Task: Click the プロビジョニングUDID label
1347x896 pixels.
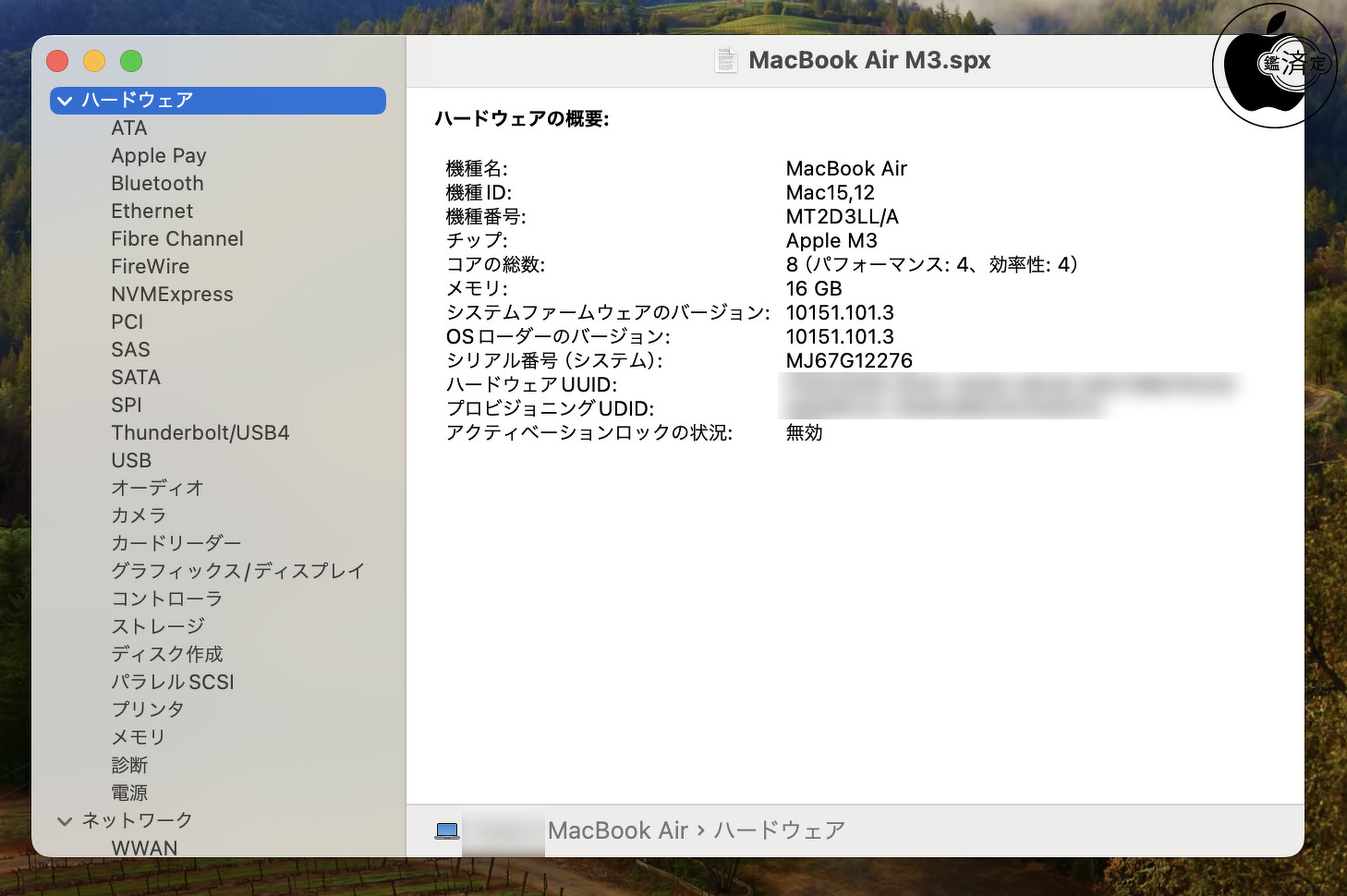Action: [550, 408]
